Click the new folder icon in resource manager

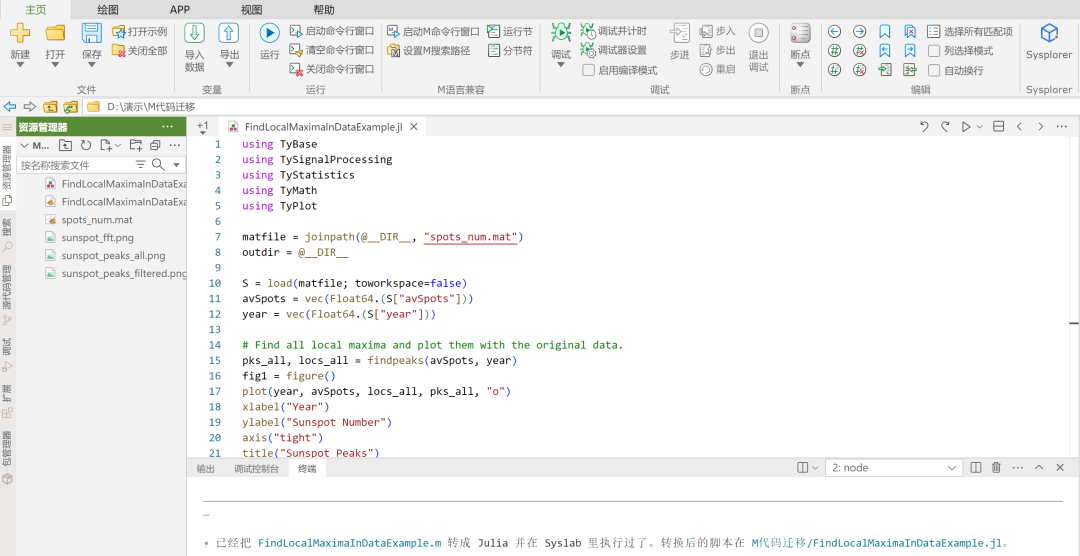(136, 145)
